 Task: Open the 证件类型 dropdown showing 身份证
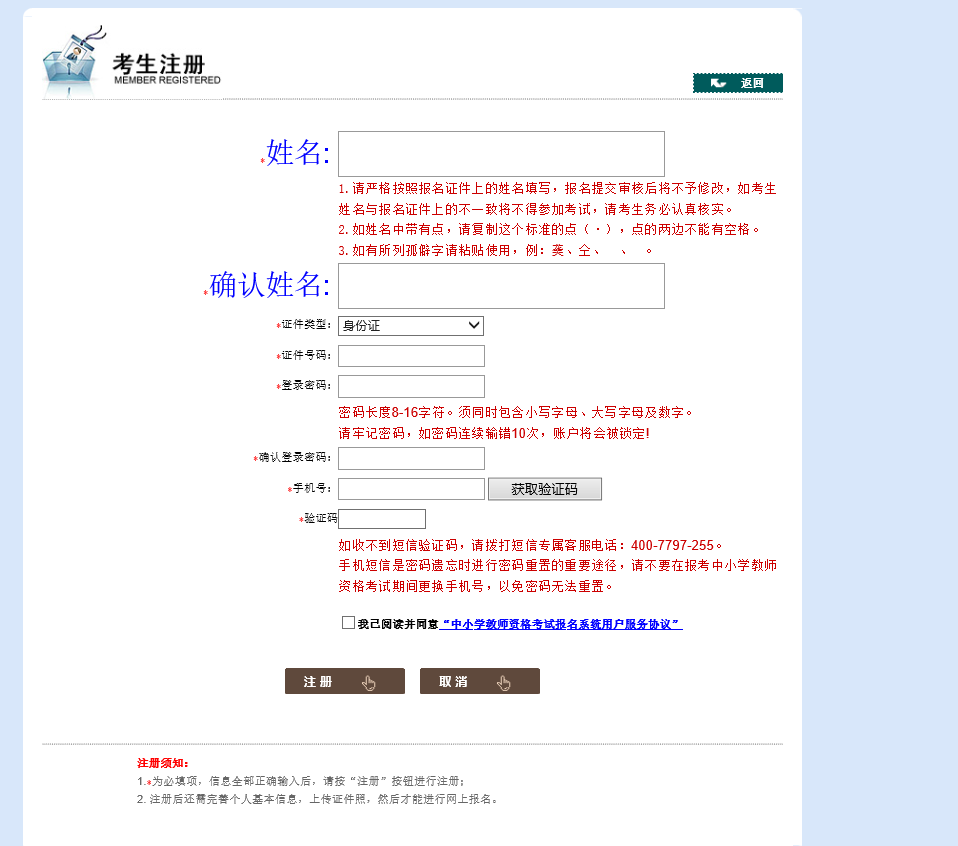point(411,326)
